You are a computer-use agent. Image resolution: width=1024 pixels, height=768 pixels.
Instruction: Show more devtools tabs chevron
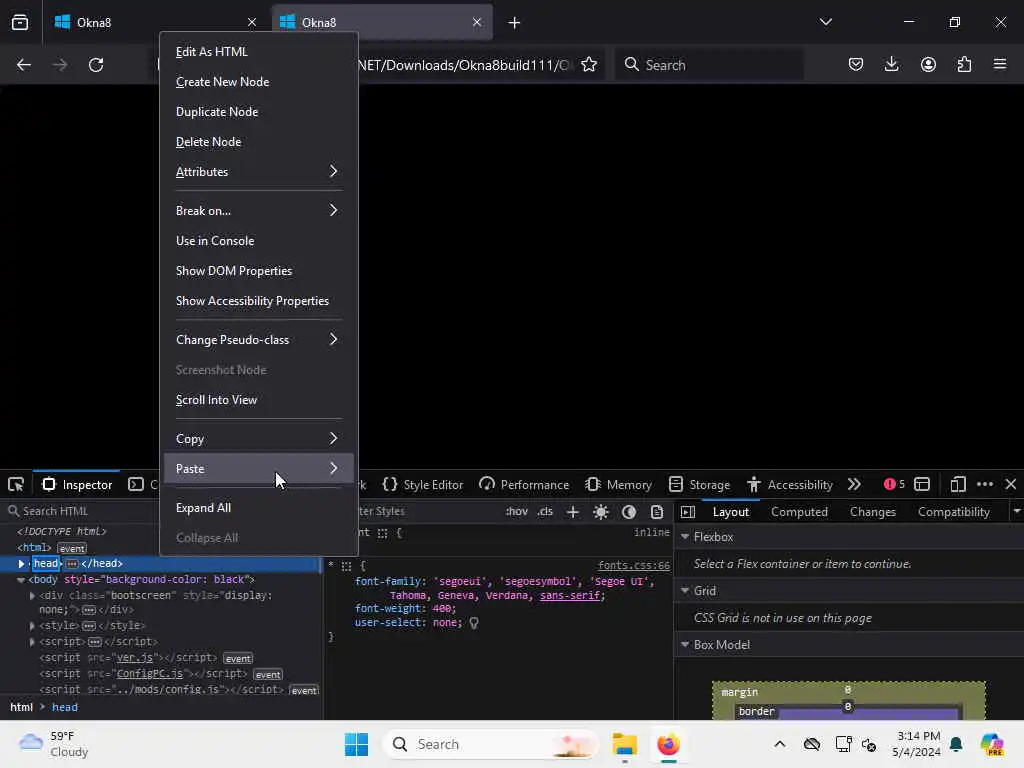pos(854,485)
